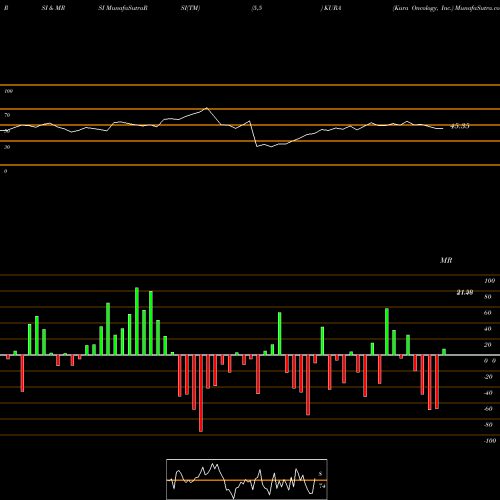Viewport: 500px width, 500px height.
Task: Click the '40' label on MR axis
Action: coord(487,329)
